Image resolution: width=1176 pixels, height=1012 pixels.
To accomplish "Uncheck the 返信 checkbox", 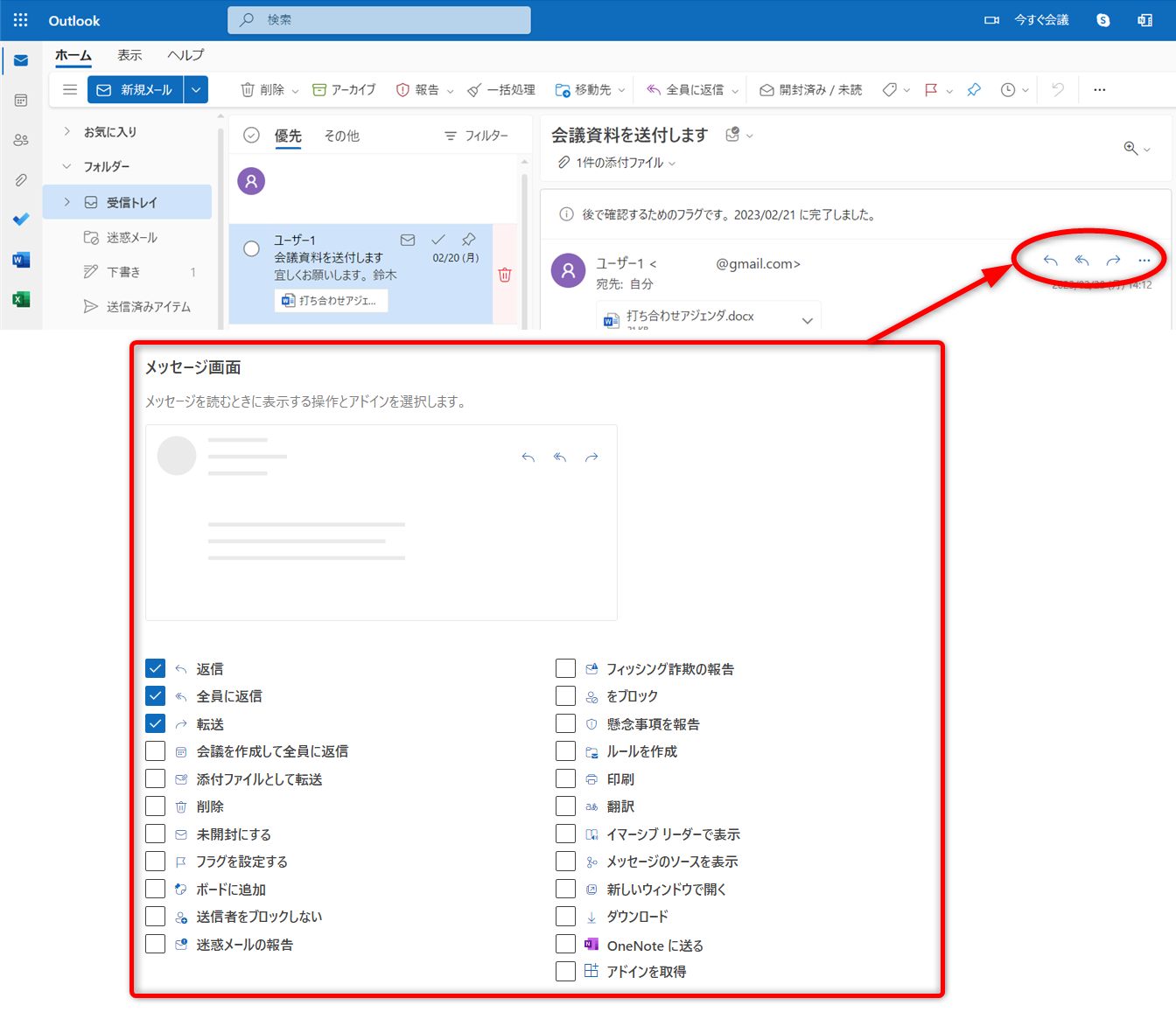I will point(156,668).
